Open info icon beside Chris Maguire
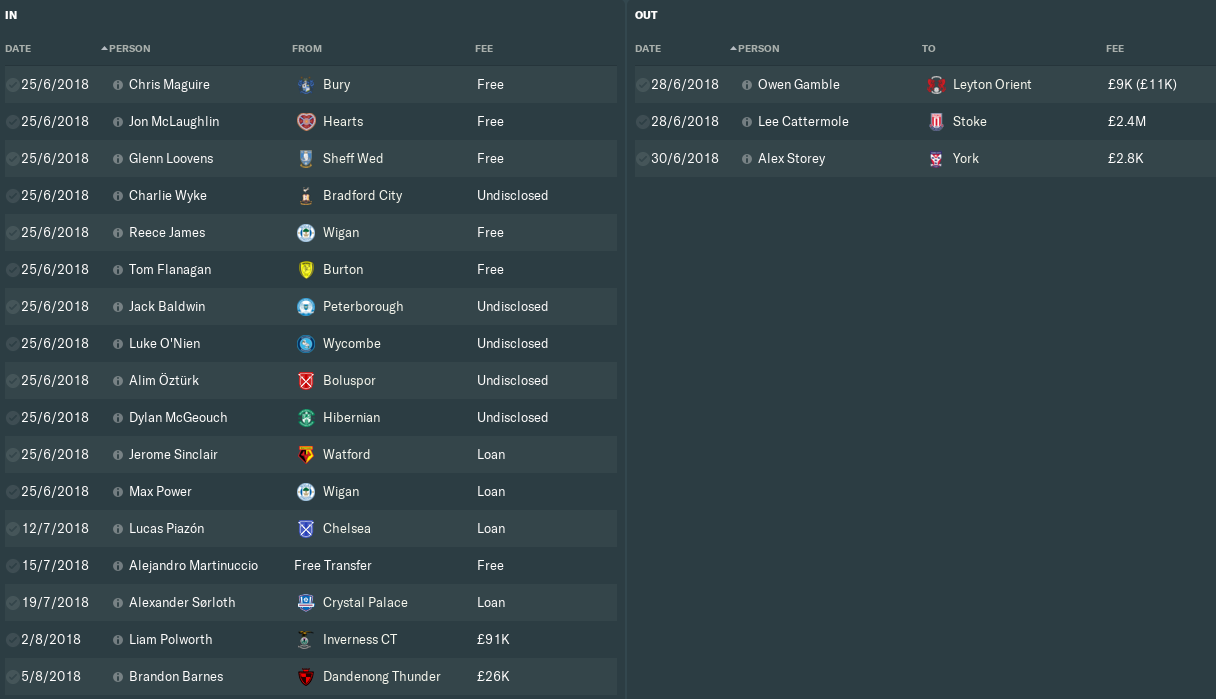Viewport: 1216px width, 699px height. coord(118,85)
